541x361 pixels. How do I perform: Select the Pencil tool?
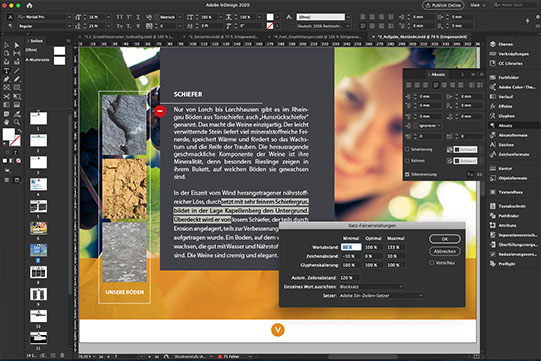(17, 79)
